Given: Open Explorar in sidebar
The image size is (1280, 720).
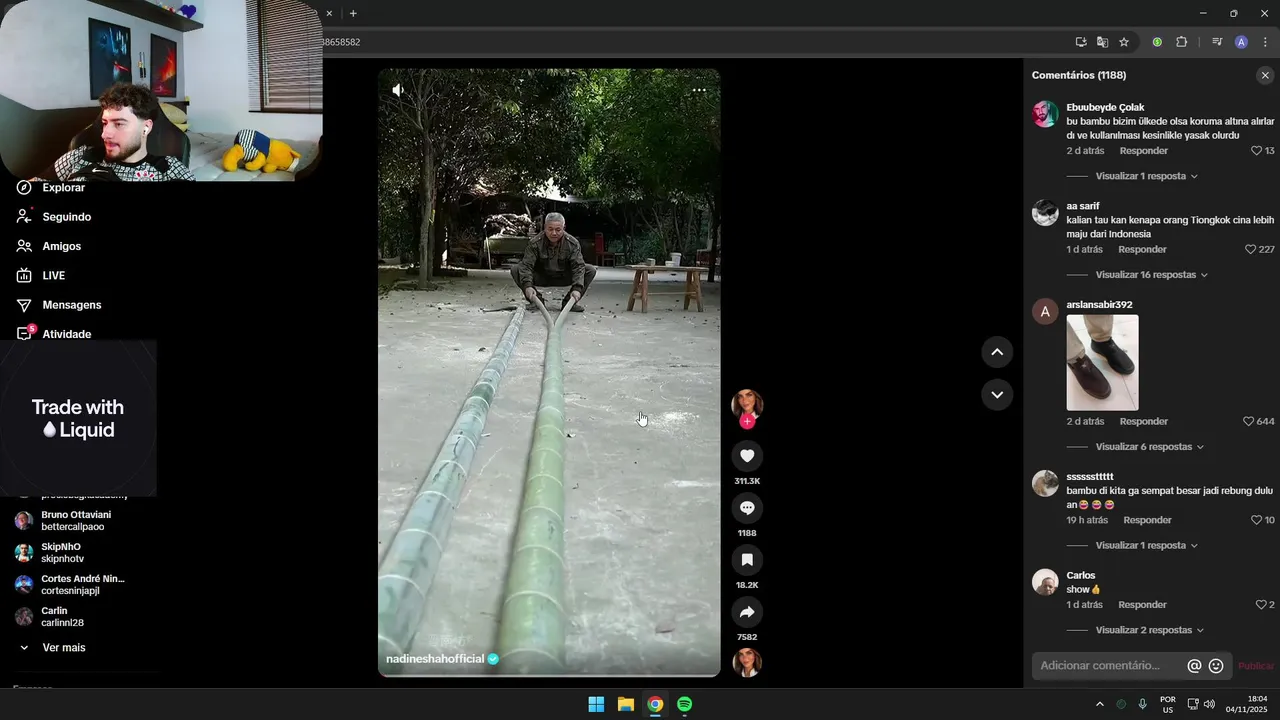Looking at the screenshot, I should pos(63,188).
